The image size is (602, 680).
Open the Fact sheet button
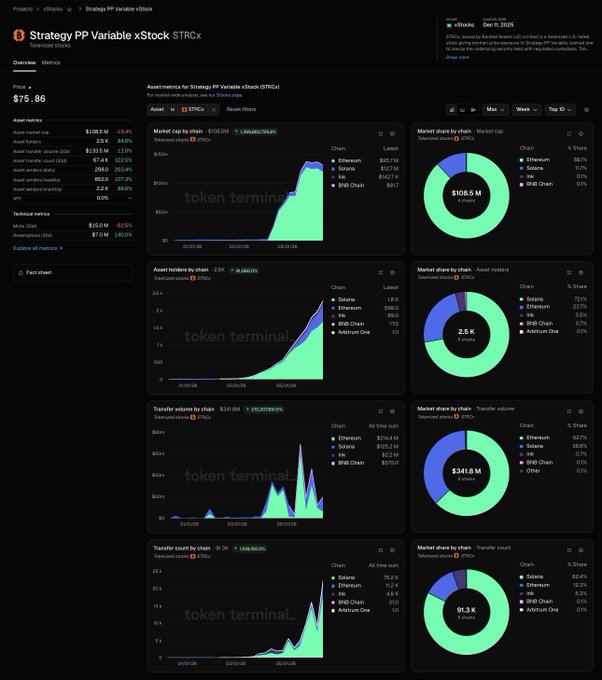[72, 273]
